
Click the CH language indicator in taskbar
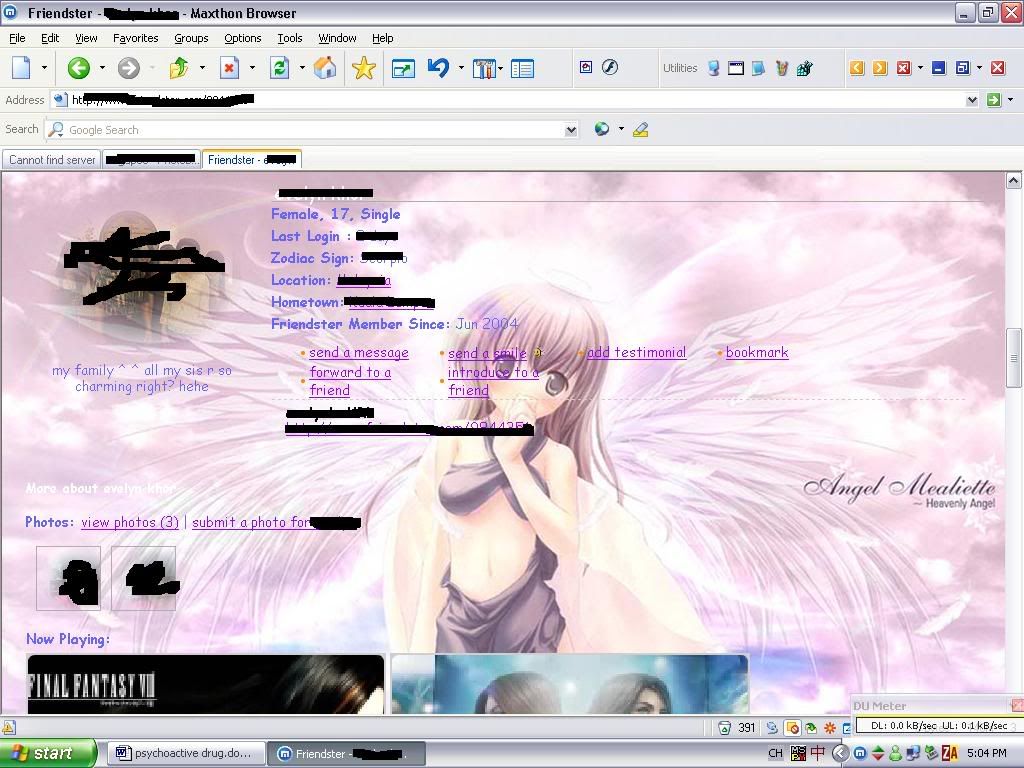(775, 753)
